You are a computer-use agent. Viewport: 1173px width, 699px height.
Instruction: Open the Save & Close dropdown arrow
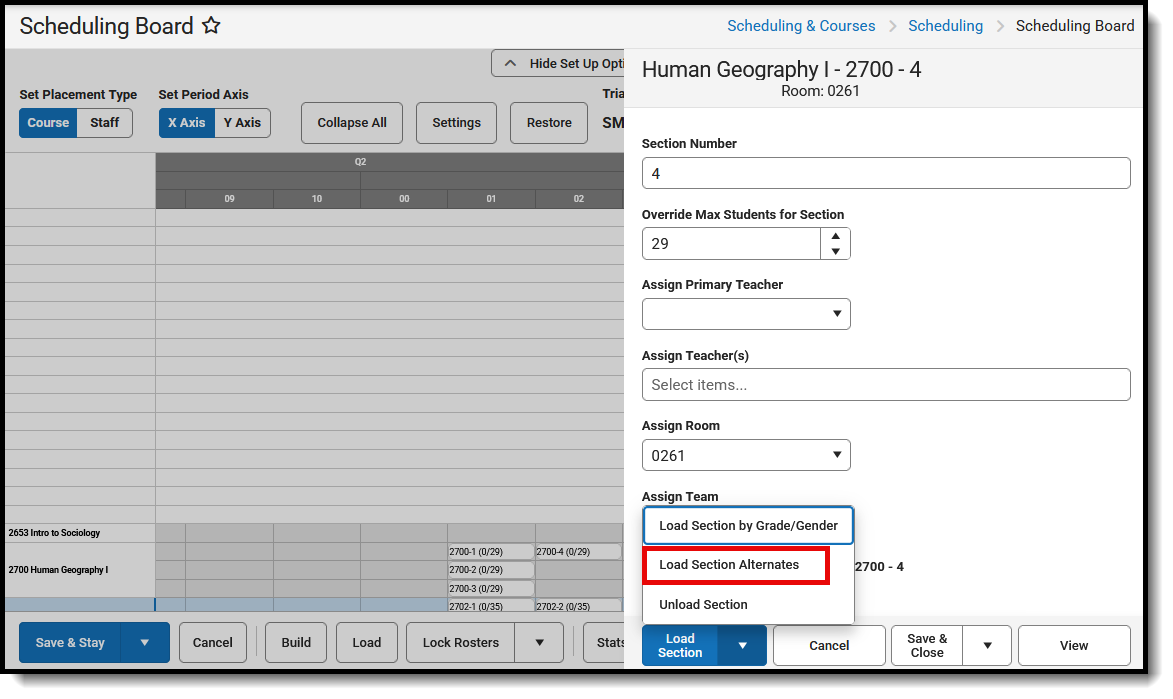(989, 645)
